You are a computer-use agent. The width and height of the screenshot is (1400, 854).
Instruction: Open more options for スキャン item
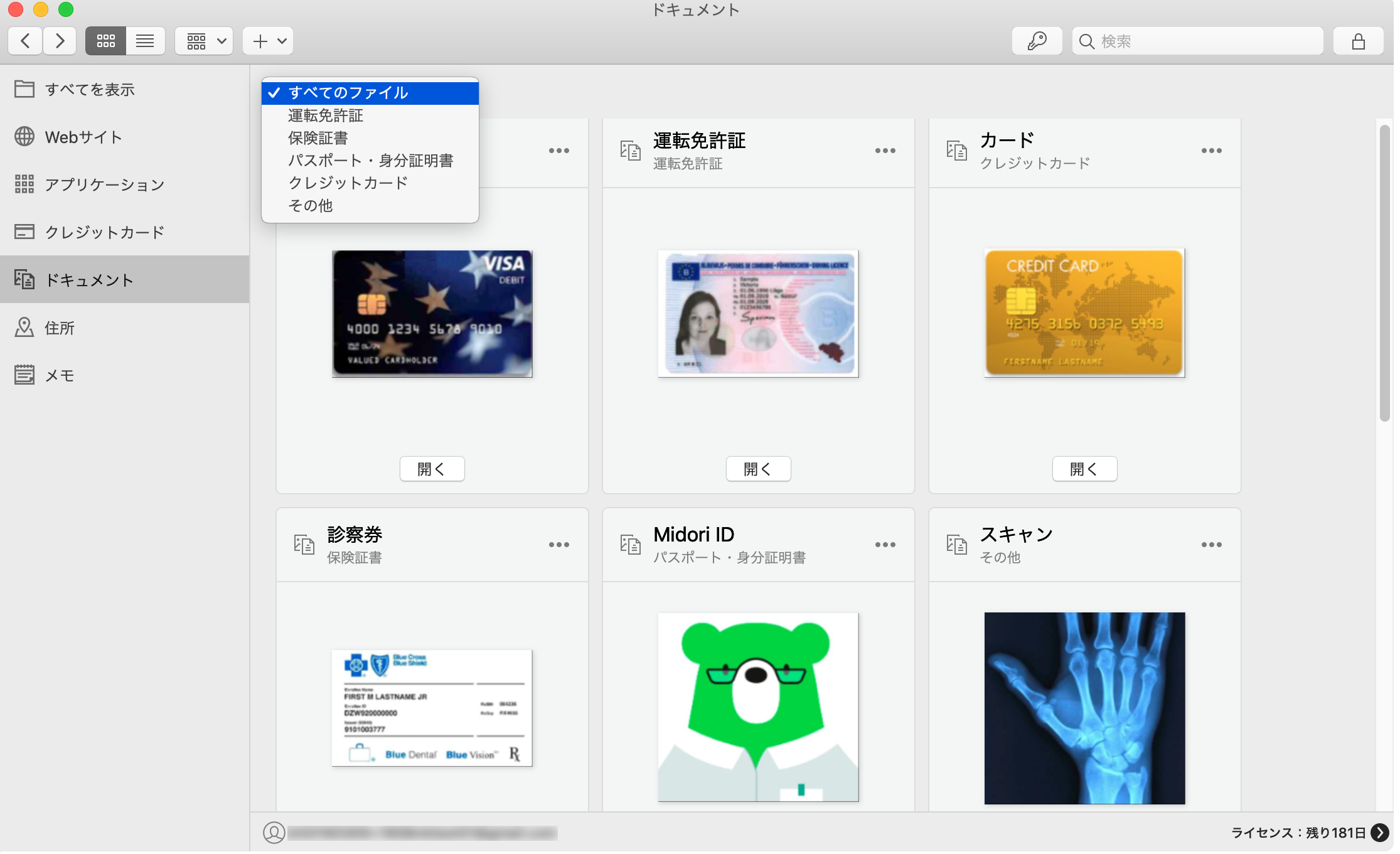tap(1211, 545)
